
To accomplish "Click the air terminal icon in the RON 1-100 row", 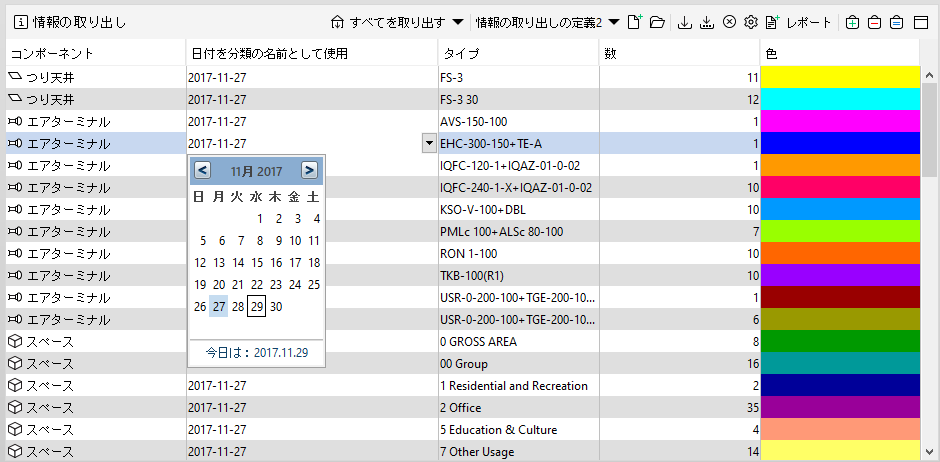I will pos(14,253).
